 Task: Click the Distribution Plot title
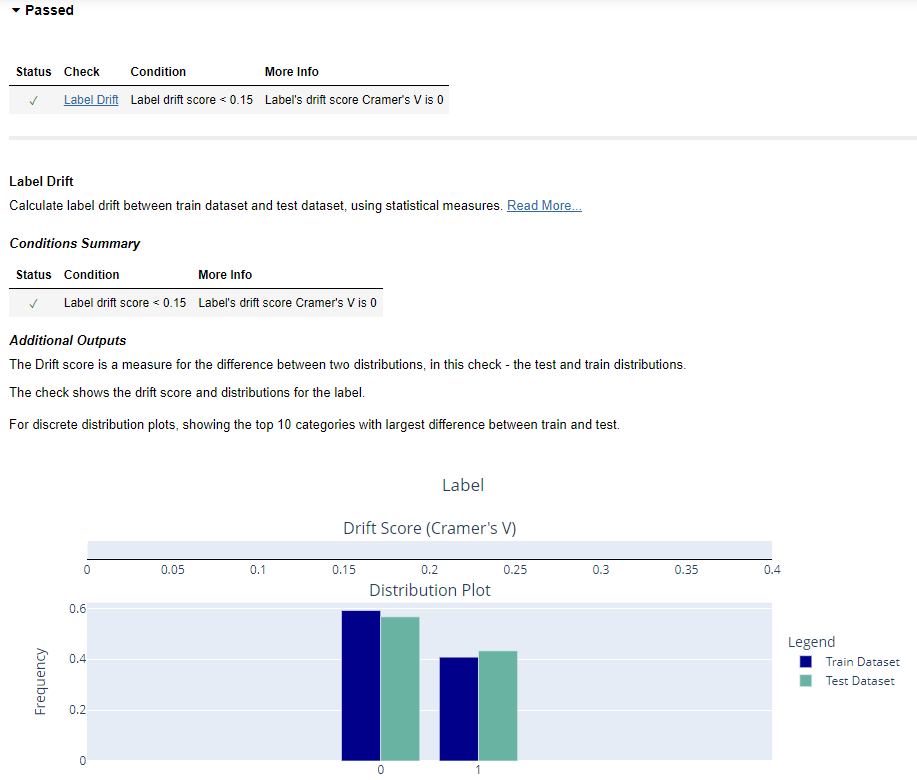pyautogui.click(x=429, y=590)
